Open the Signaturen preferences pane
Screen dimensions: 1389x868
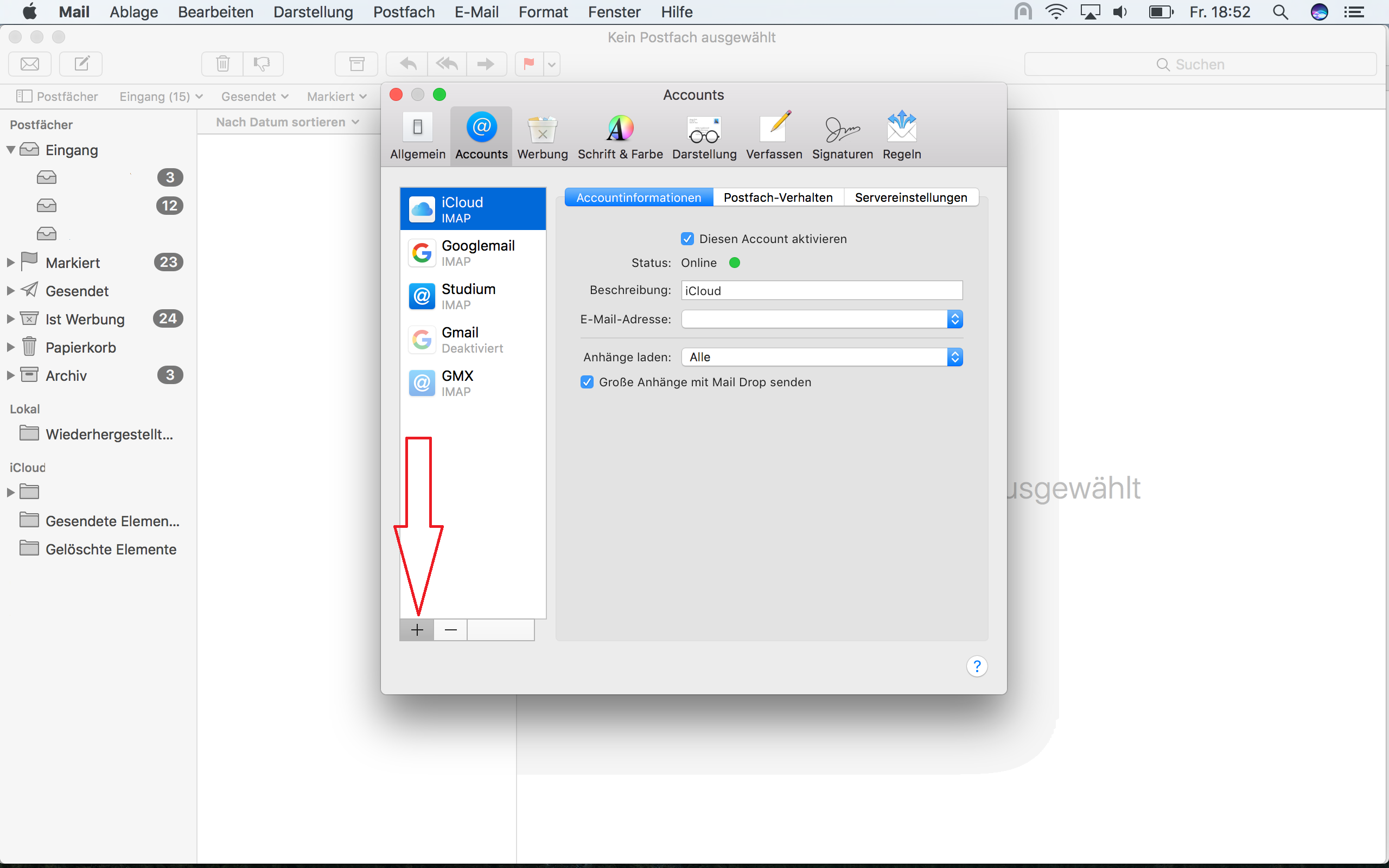[842, 136]
